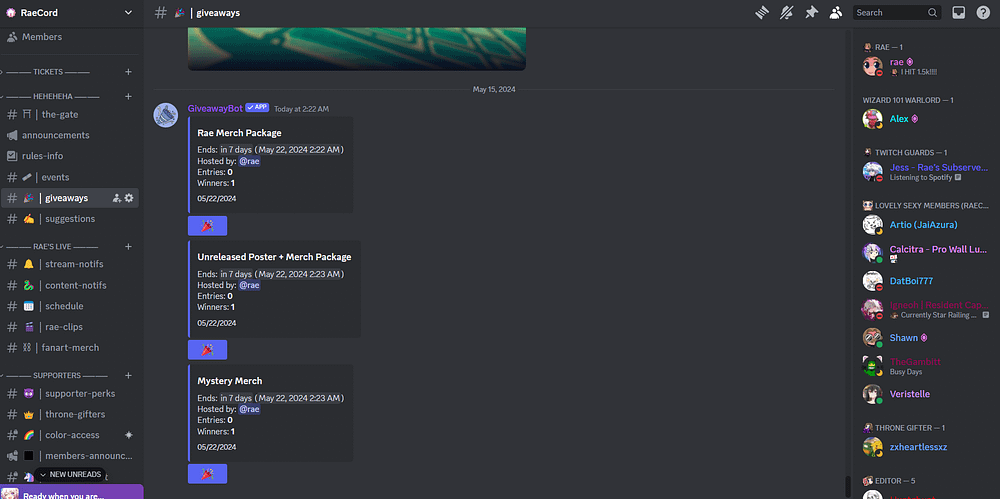Enter Rae Merch Package giveaway button
Image resolution: width=1000 pixels, height=499 pixels.
tap(207, 226)
